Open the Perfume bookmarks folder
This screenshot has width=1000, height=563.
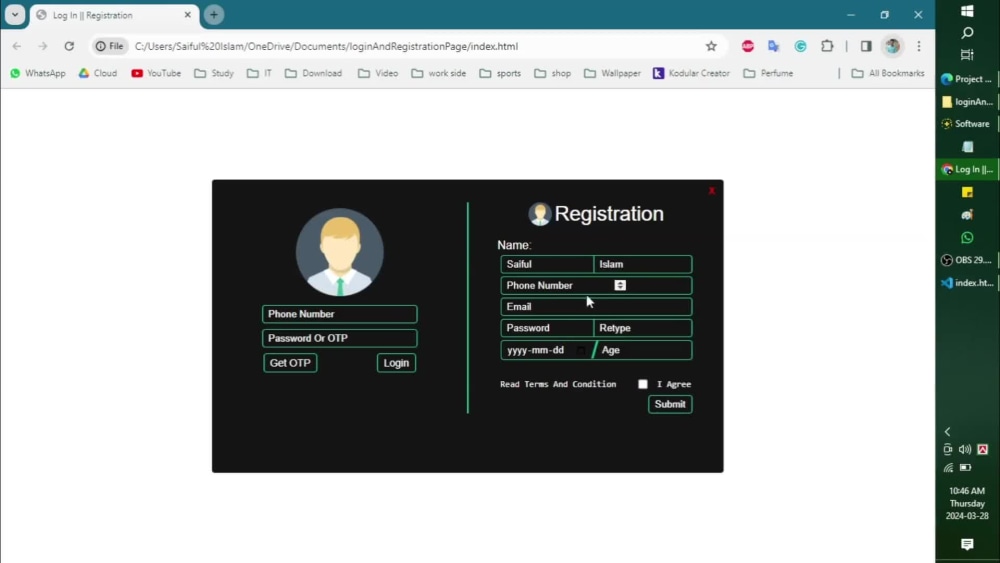coord(768,73)
